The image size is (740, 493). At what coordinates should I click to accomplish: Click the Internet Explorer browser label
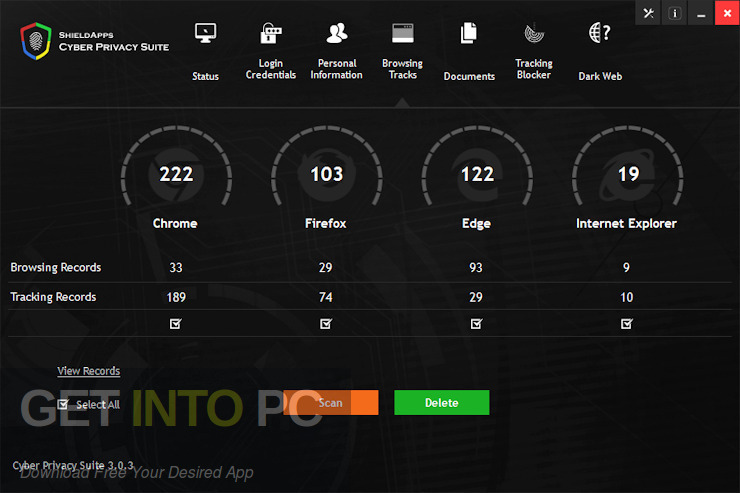(626, 223)
